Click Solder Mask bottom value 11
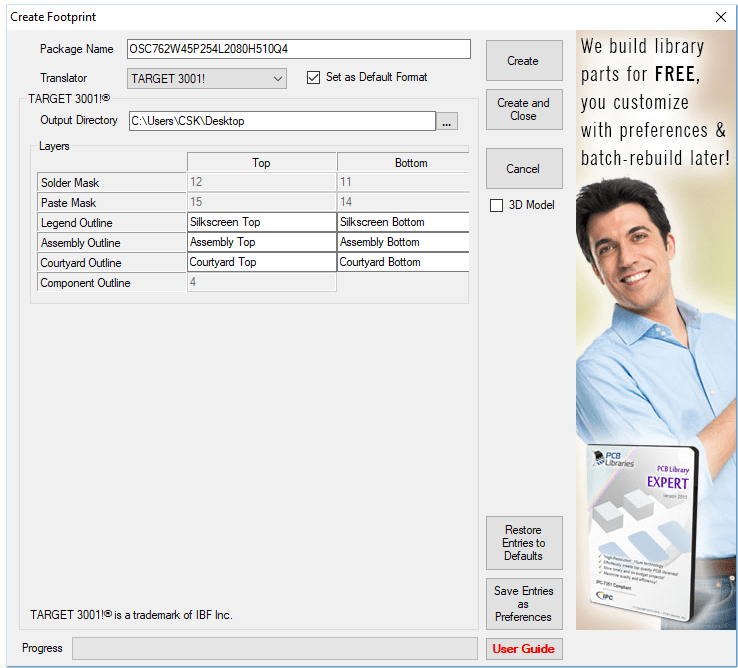Image resolution: width=738 pixels, height=668 pixels. 403,182
